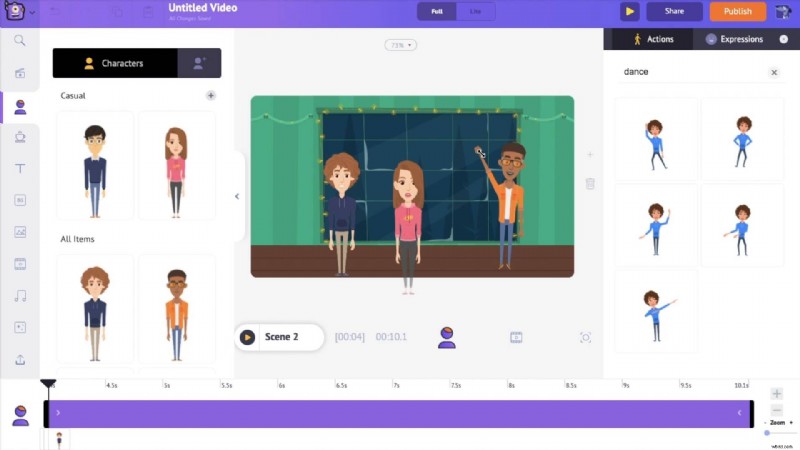Select orange jacket man in All Items
800x450 pixels.
[177, 309]
